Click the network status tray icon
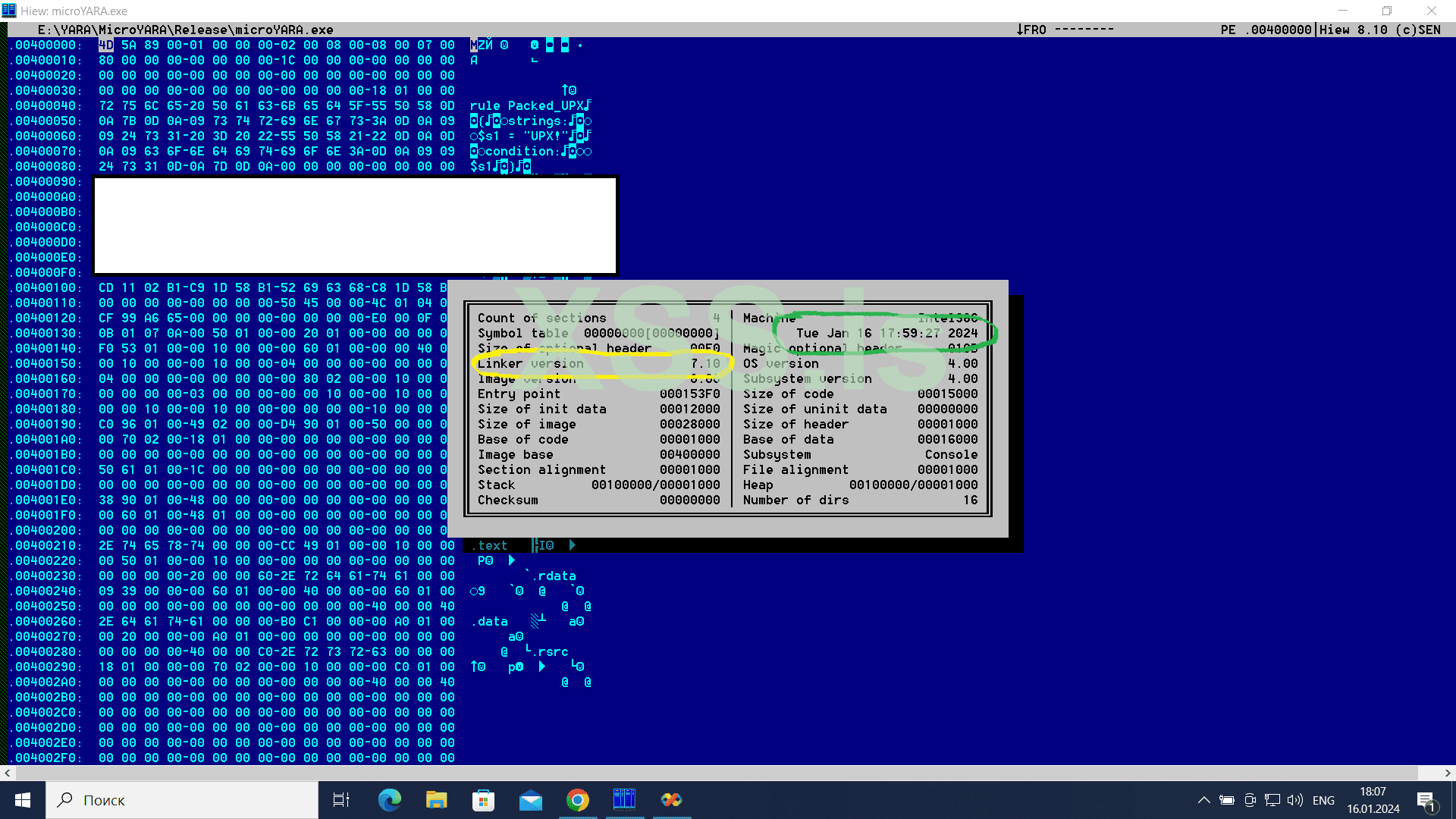Image resolution: width=1456 pixels, height=819 pixels. coord(1272,800)
